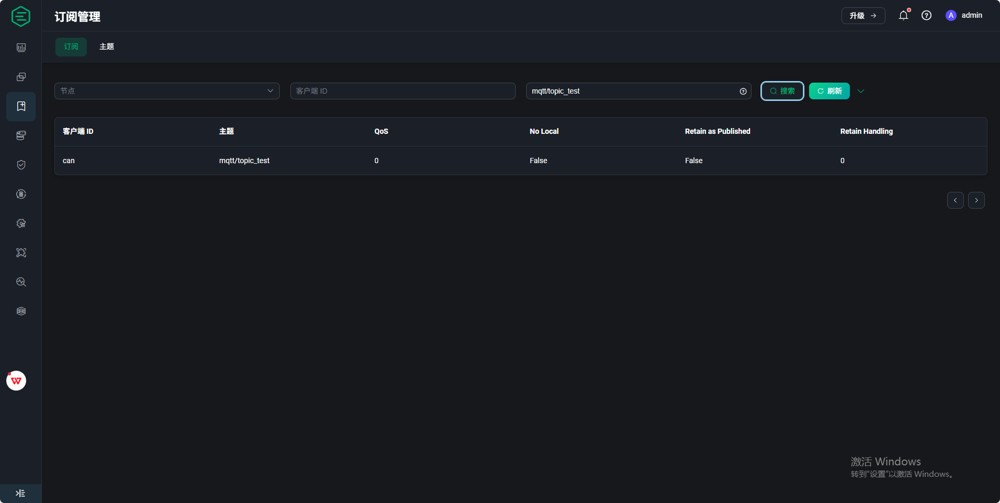Clear the mqtt/topic_test filter field icon
Screen dimensions: 1000x503
(x=743, y=91)
